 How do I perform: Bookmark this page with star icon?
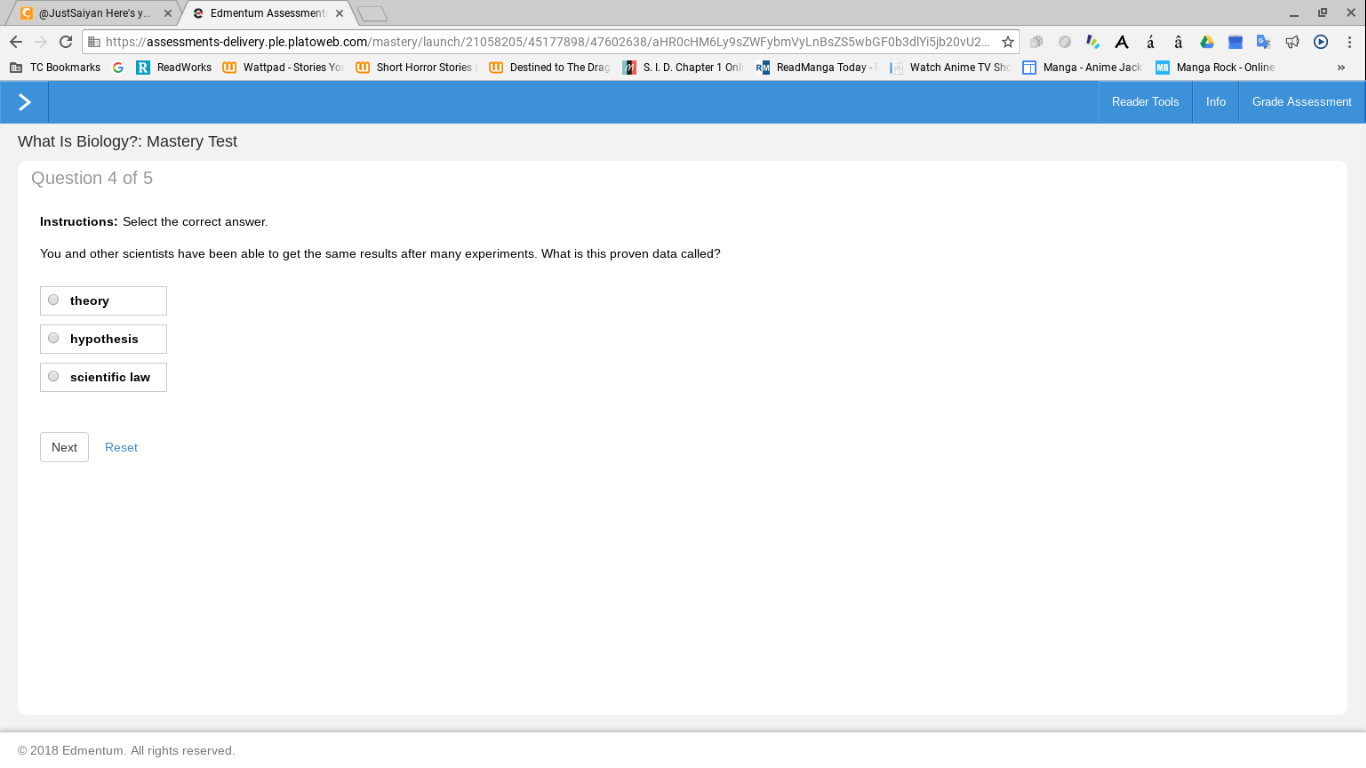point(1008,42)
